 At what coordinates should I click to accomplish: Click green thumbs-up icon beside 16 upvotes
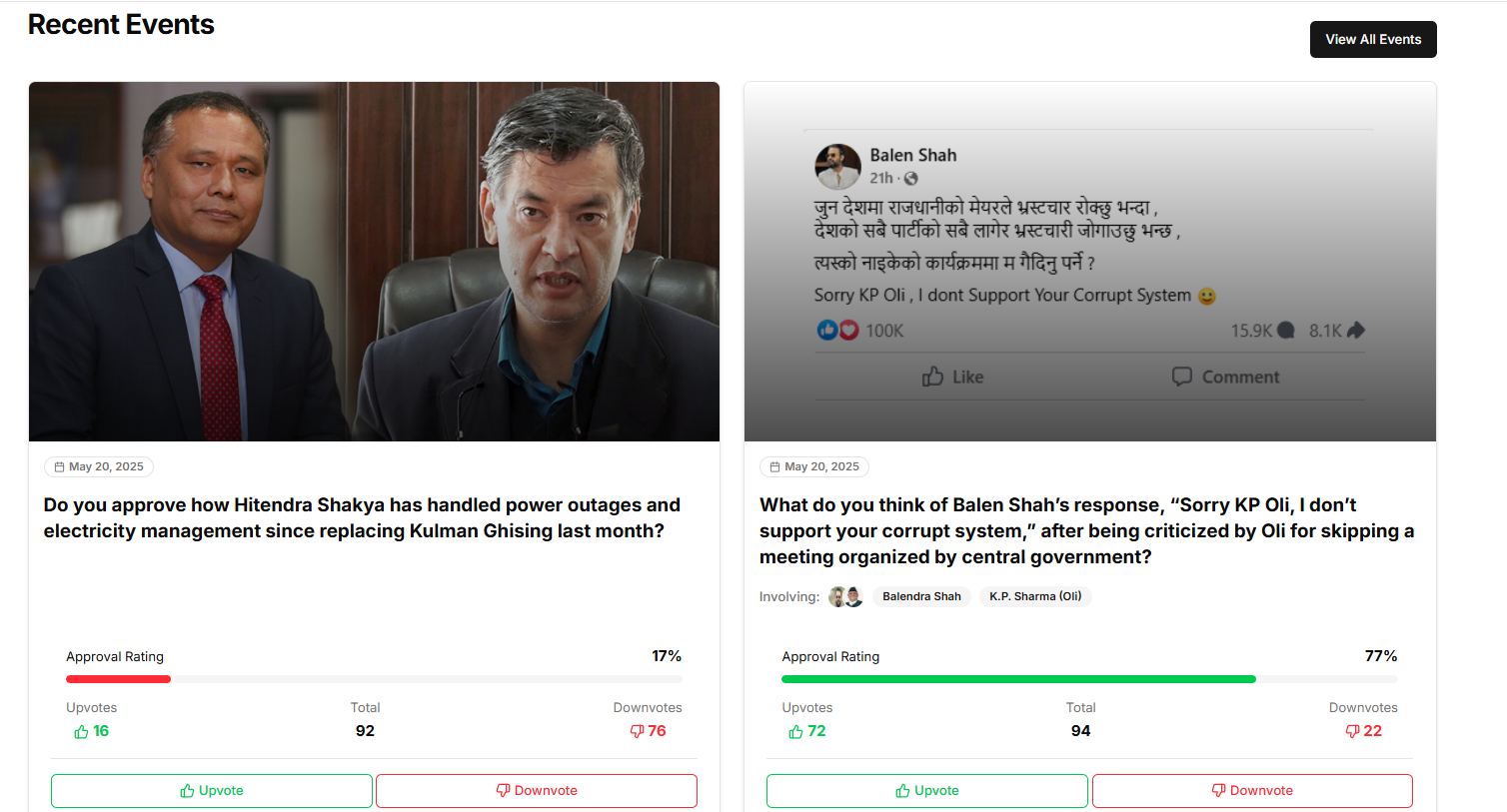pyautogui.click(x=81, y=732)
